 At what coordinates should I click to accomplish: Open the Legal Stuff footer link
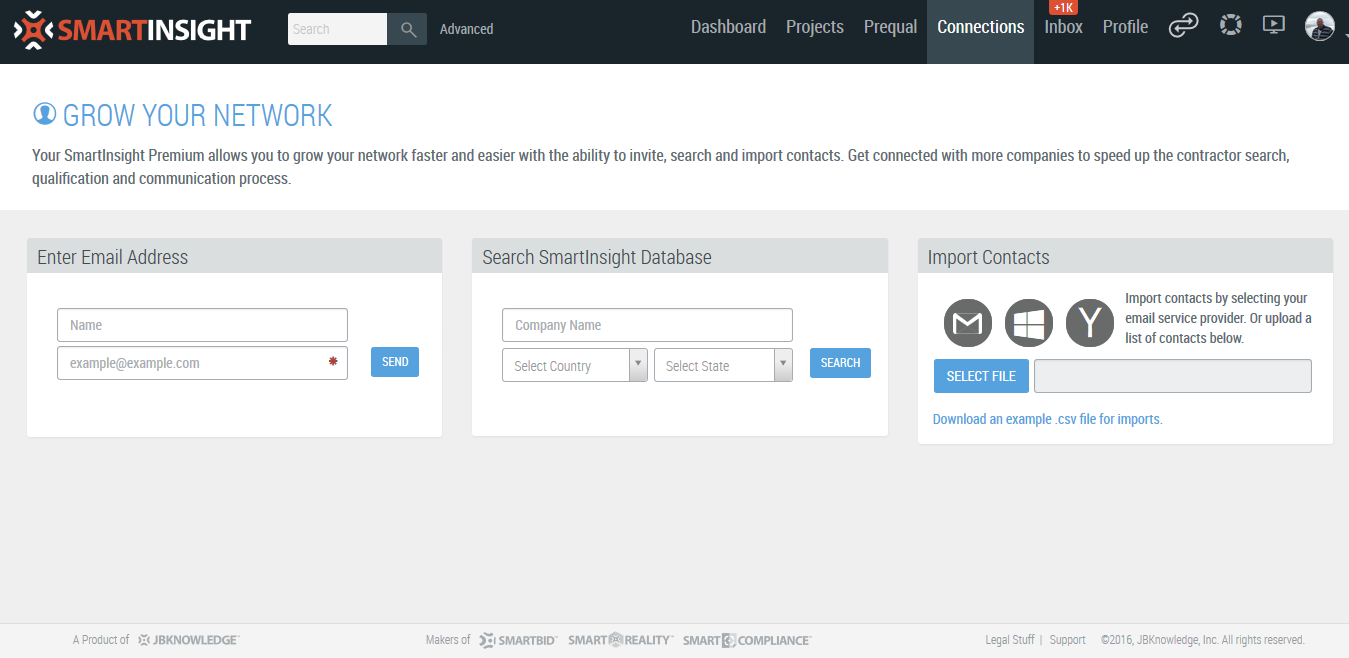click(1009, 640)
